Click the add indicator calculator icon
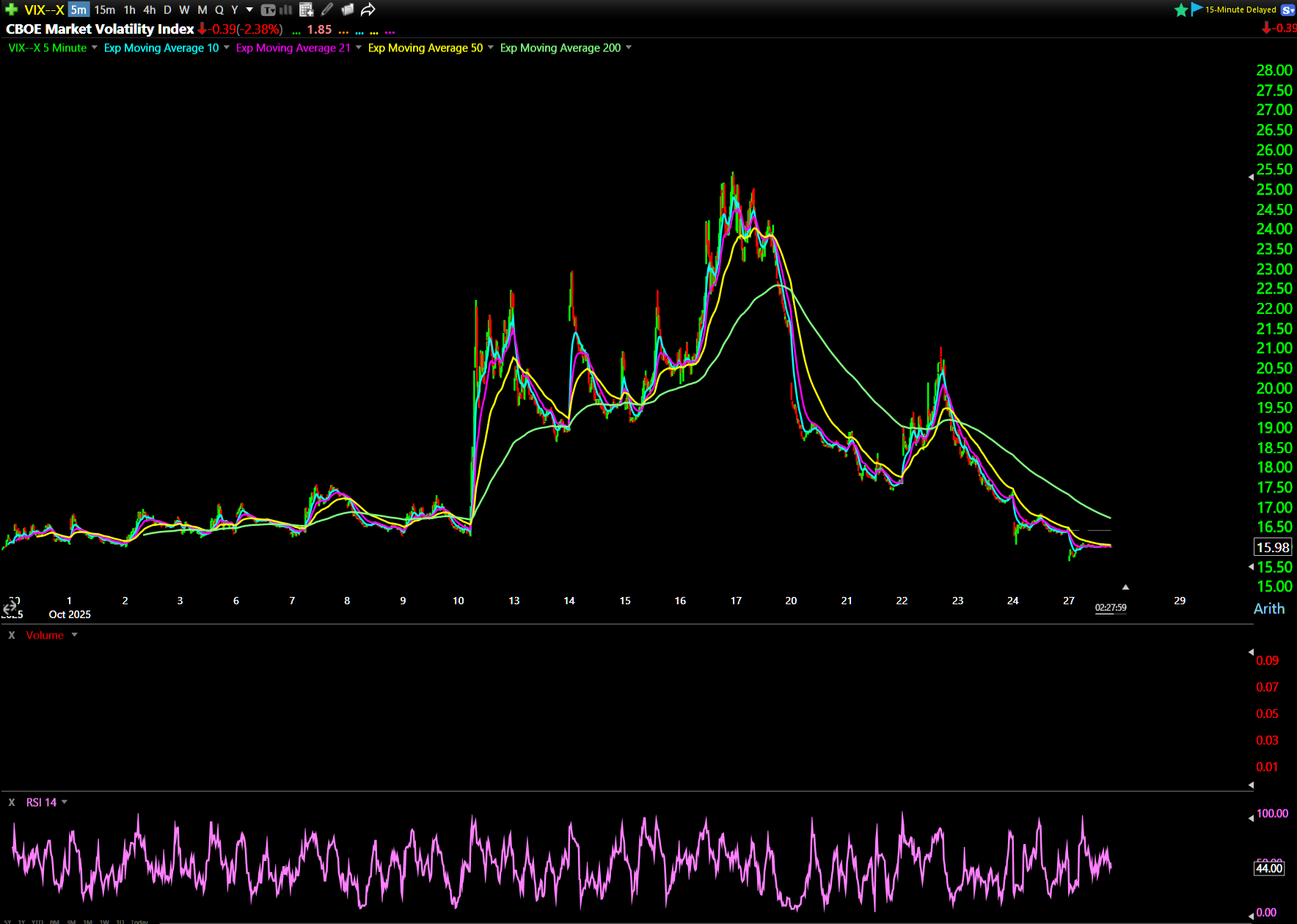The width and height of the screenshot is (1297, 924). pos(307,10)
